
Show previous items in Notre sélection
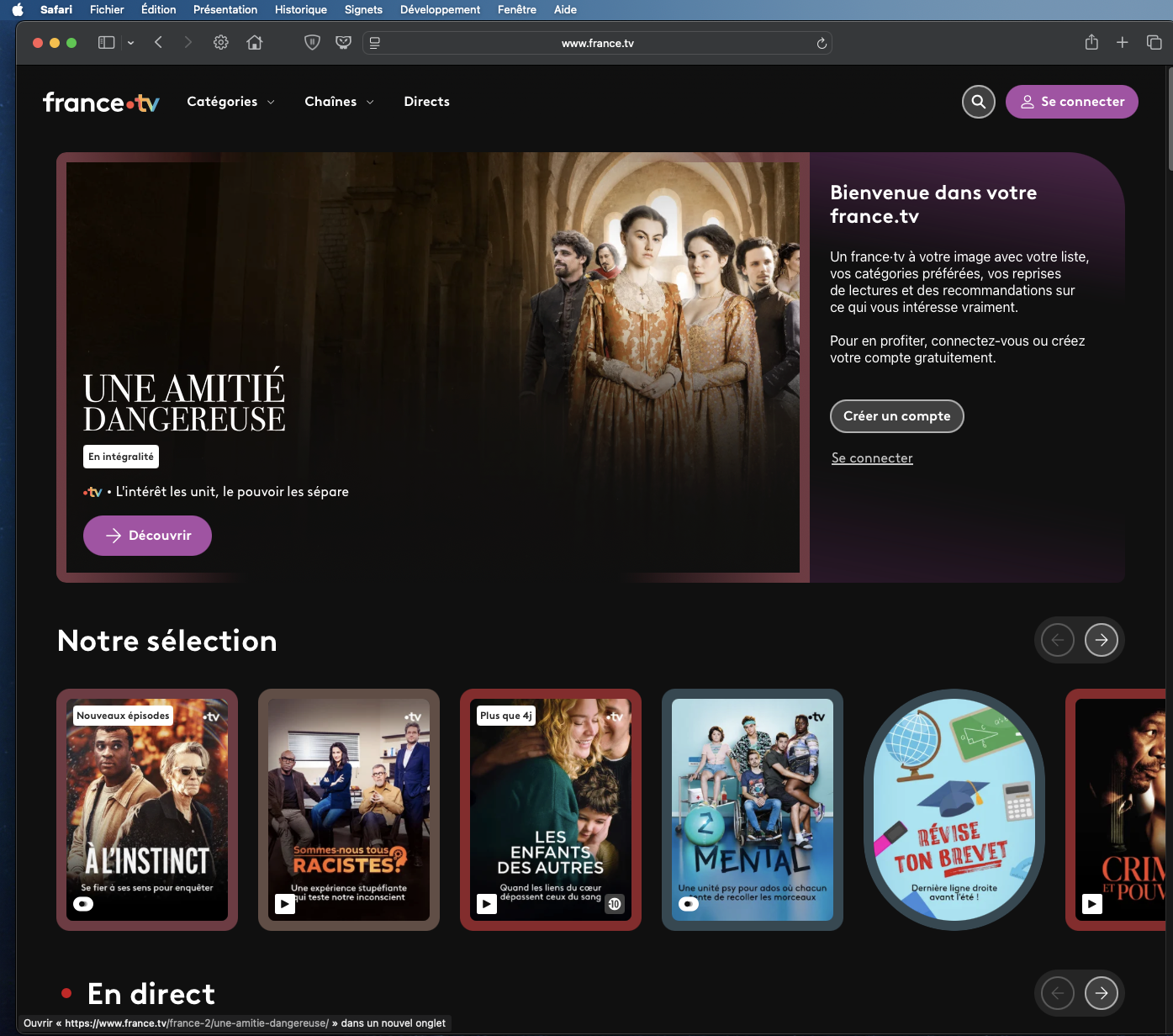tap(1058, 640)
